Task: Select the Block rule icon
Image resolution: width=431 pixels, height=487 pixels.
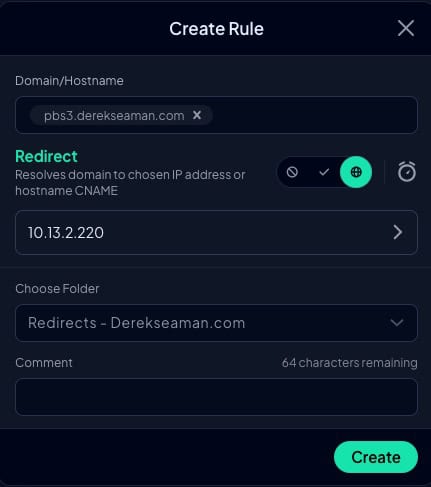Action: [292, 172]
